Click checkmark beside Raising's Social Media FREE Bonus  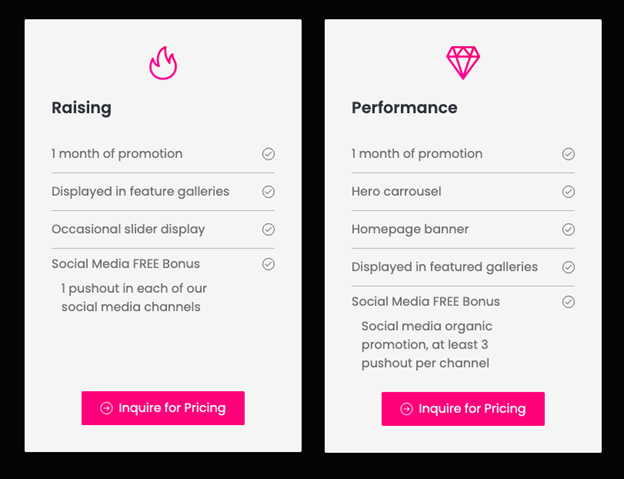268,264
